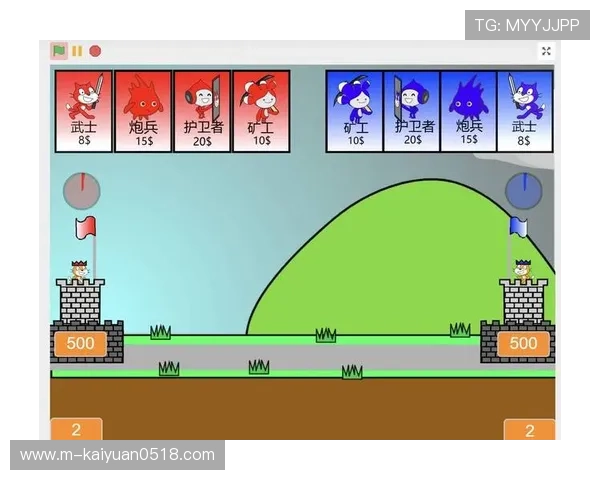The image size is (600, 480).
Task: Choose the red 炮兵 unit card (15$)
Action: [143, 110]
